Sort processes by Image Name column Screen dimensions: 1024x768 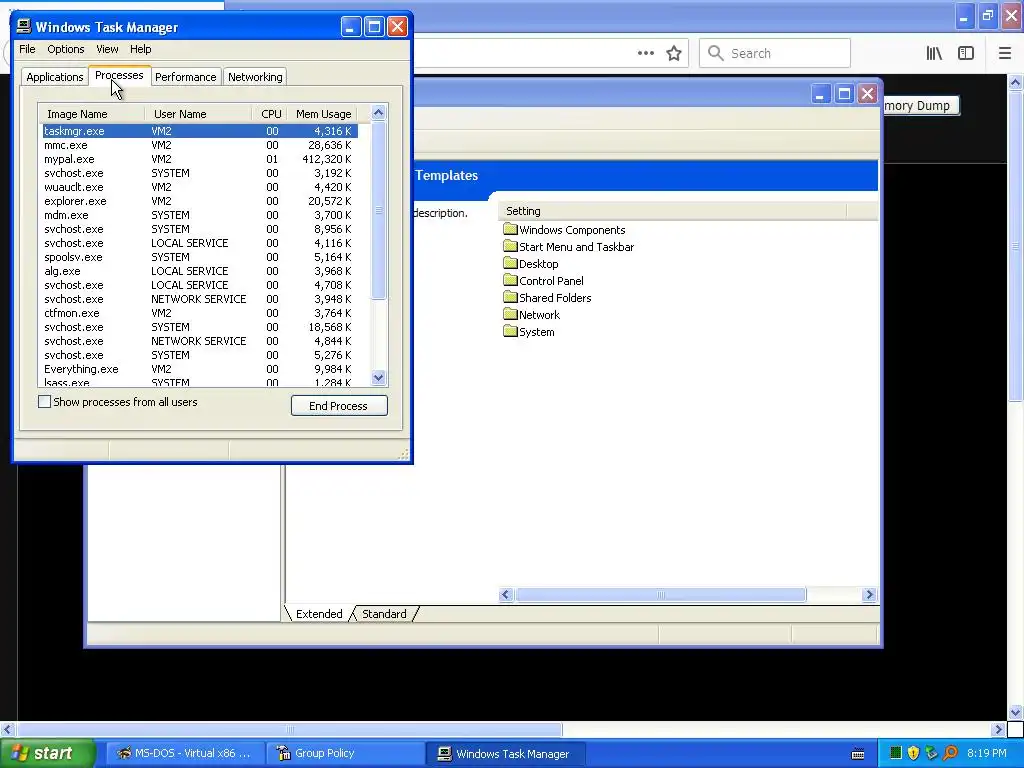click(x=91, y=114)
